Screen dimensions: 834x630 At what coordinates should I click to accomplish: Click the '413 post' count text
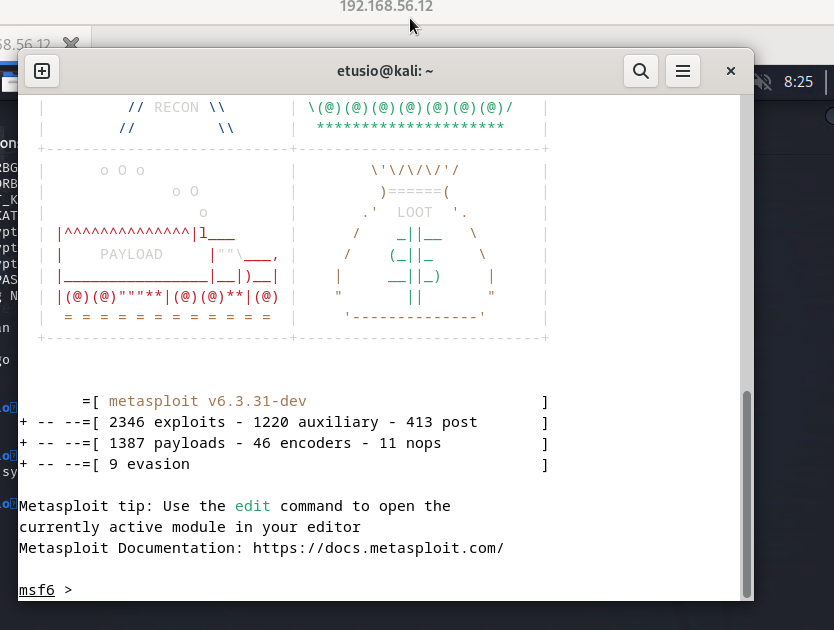[441, 422]
